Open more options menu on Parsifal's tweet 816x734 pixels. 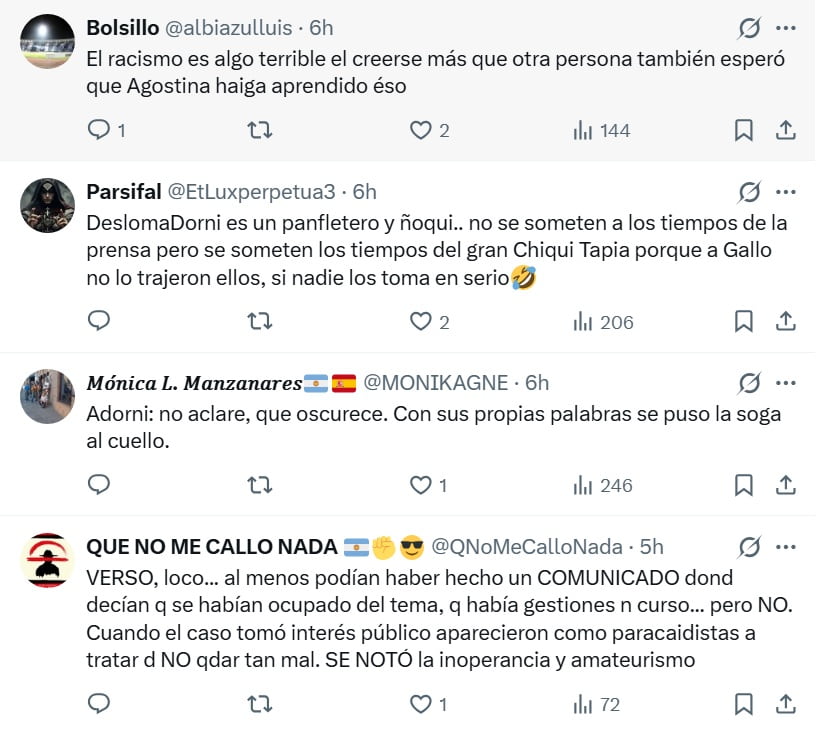786,192
